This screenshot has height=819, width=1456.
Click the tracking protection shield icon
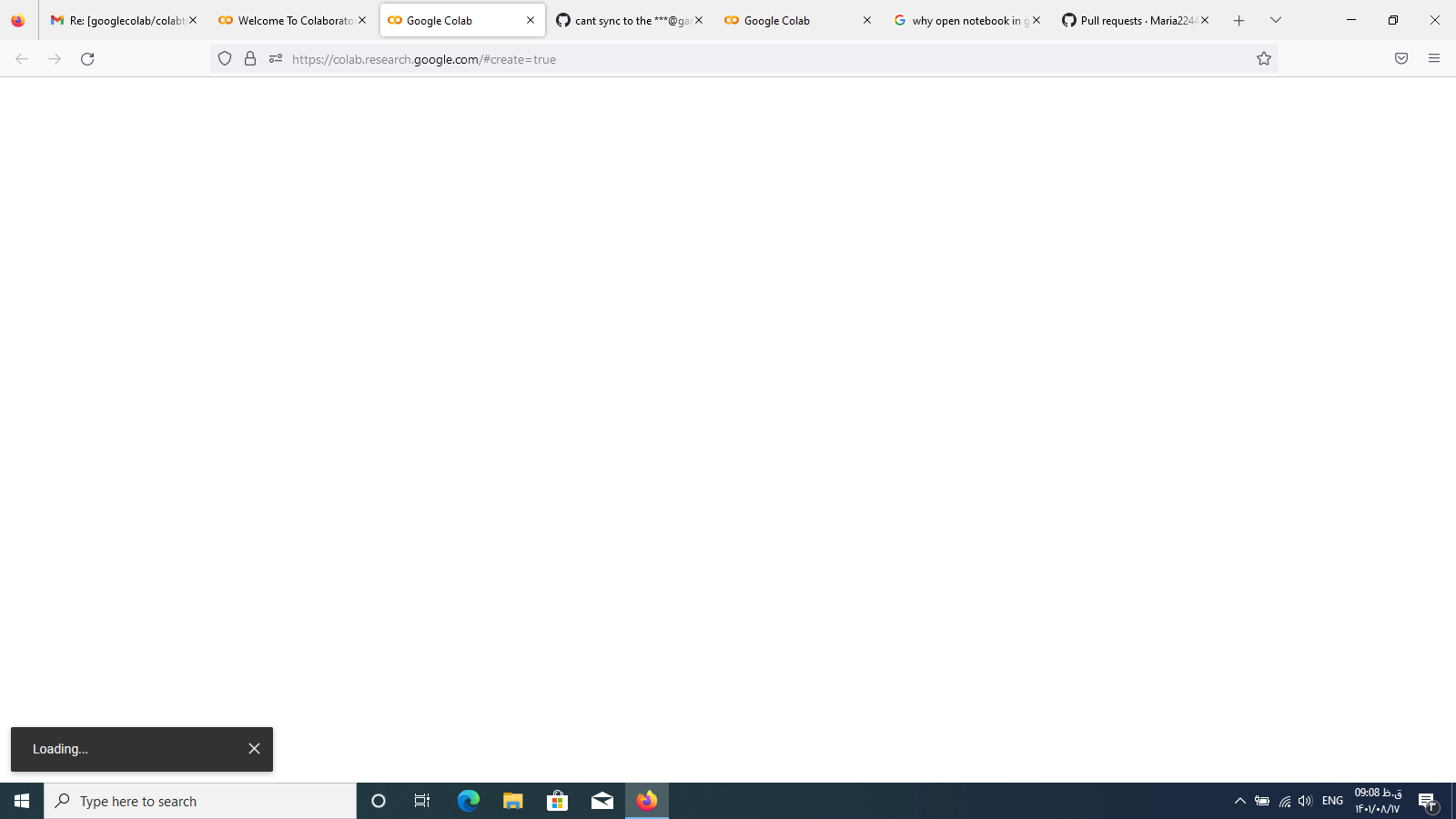224,58
